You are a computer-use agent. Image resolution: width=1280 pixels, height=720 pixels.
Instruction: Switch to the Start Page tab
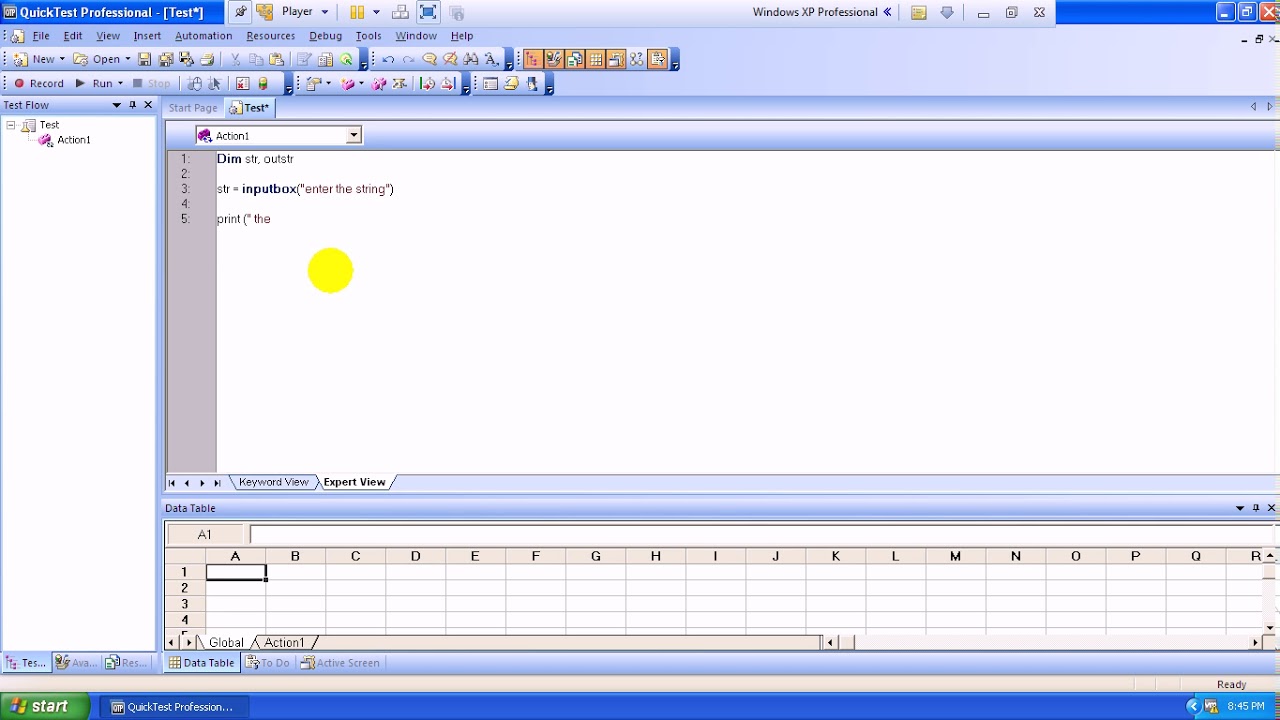point(193,108)
